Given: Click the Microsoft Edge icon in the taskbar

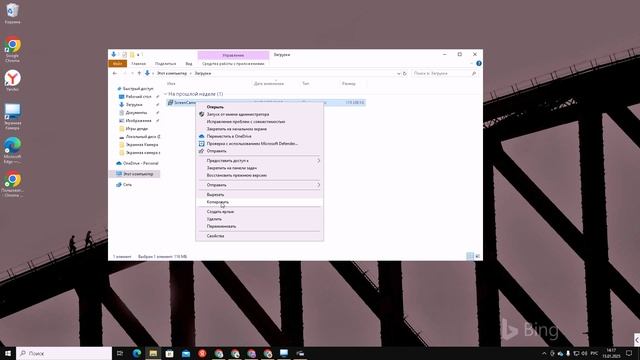Looking at the screenshot, I should (x=137, y=353).
